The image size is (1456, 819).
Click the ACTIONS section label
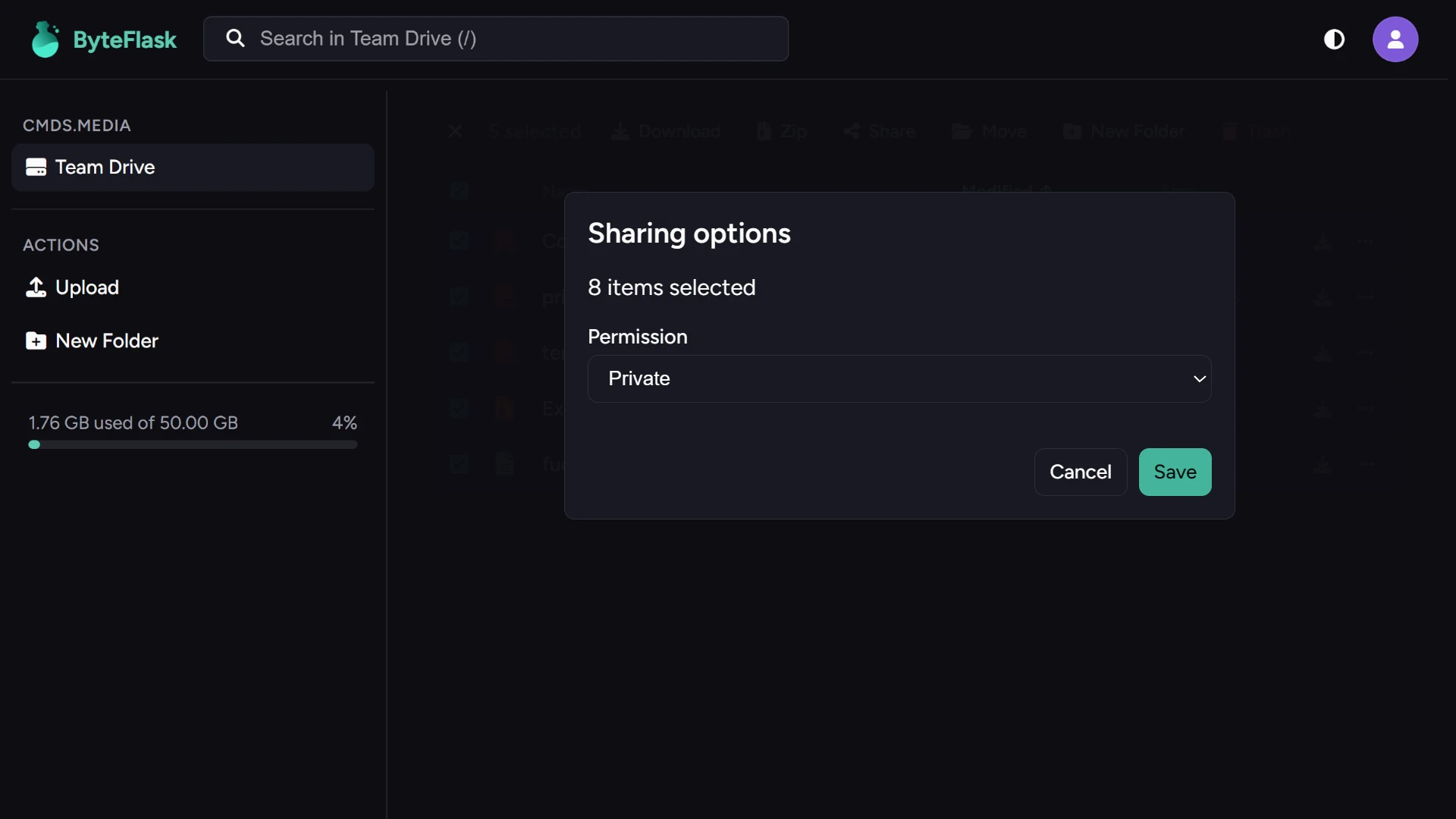coord(61,245)
